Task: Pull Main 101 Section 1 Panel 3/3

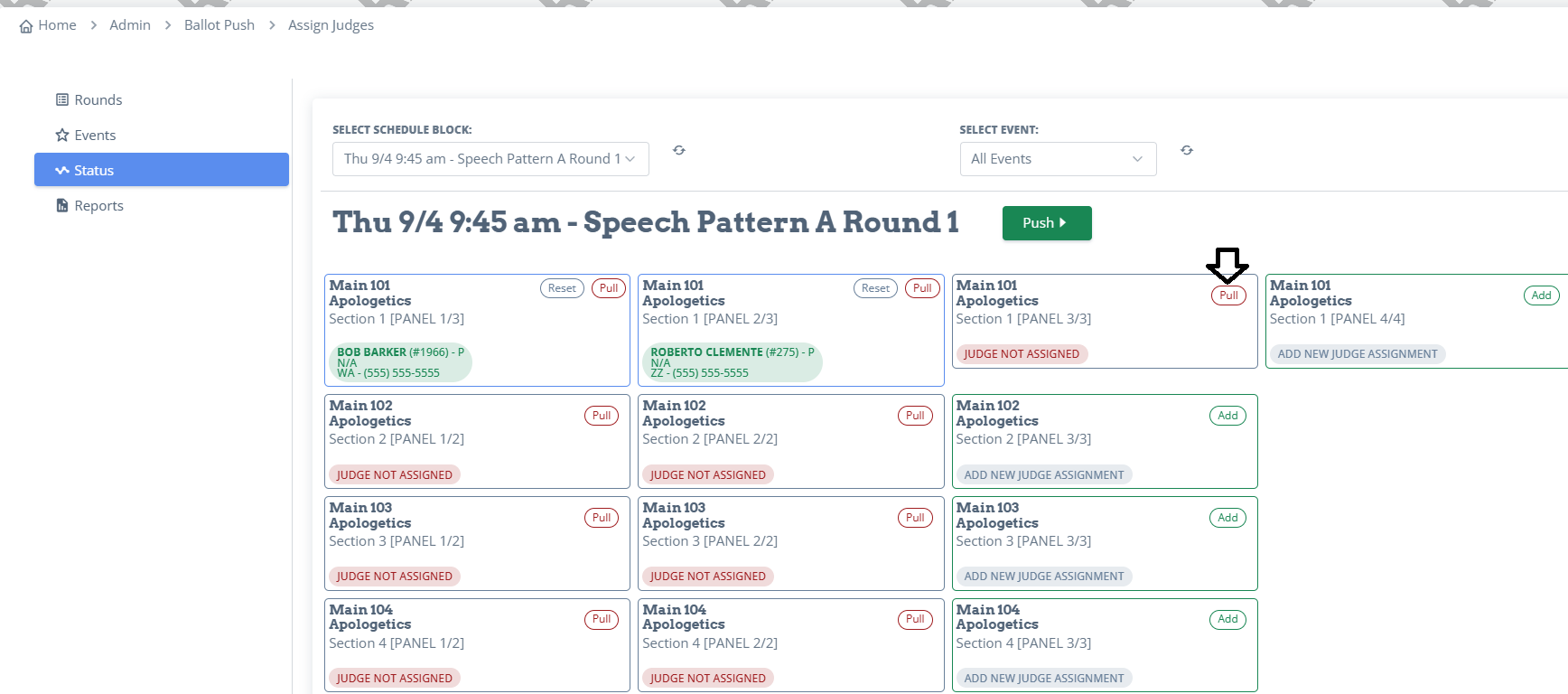Action: (1228, 295)
